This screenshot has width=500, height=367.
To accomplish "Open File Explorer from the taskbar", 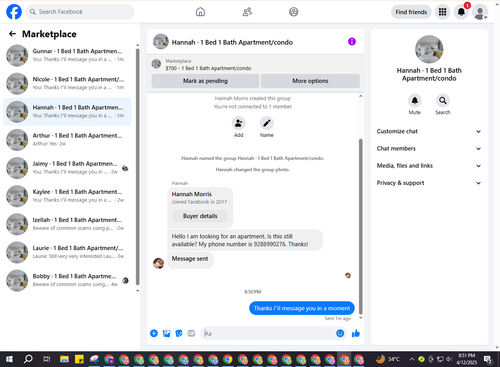I will (64, 359).
